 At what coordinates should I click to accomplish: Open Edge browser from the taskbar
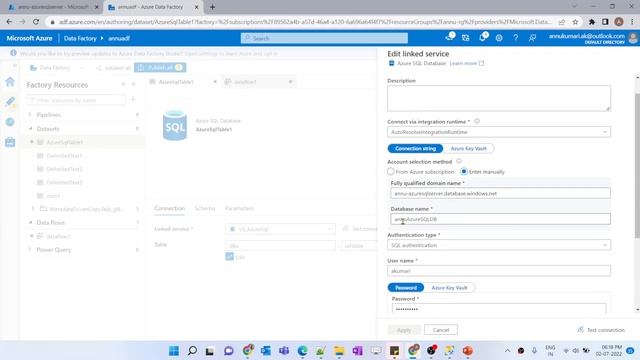(302, 351)
